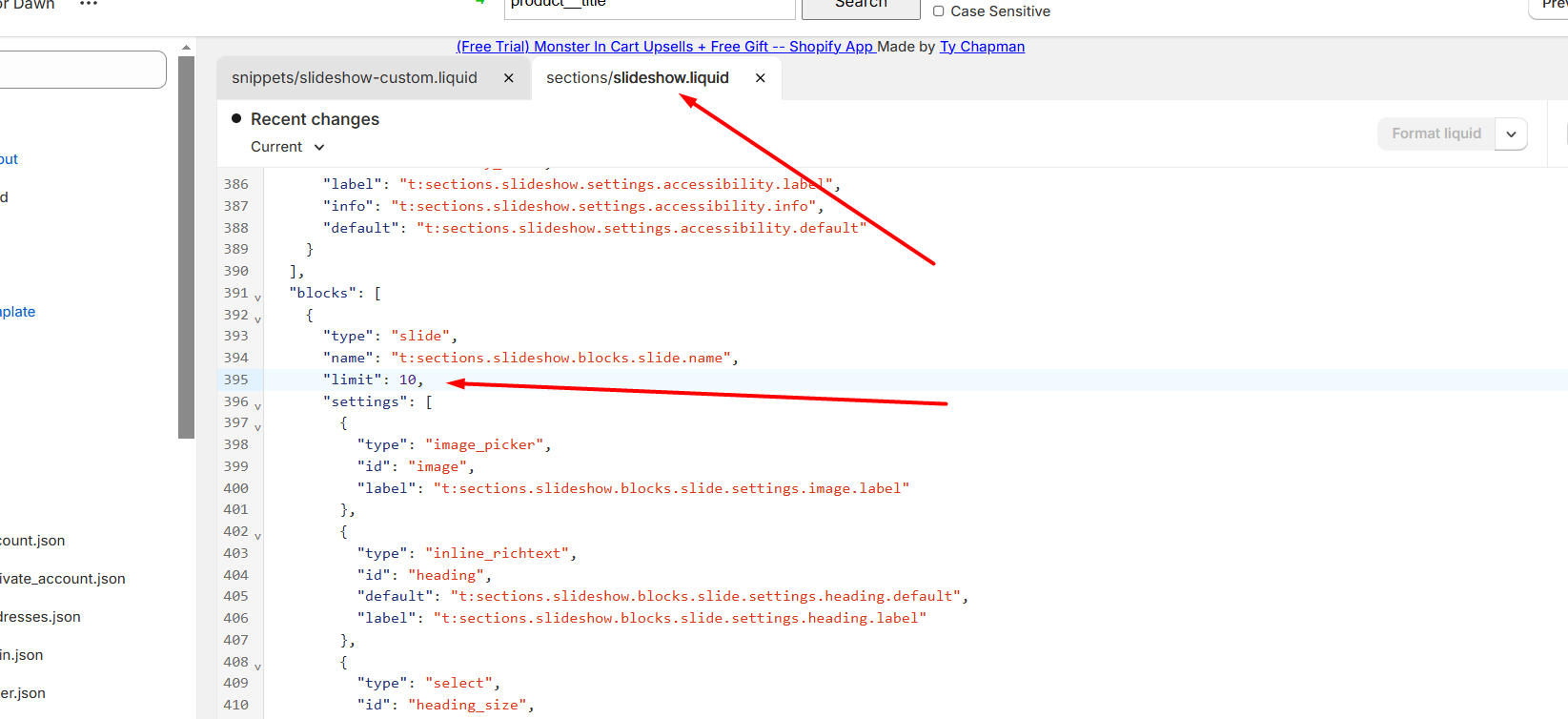Click line number 395 in gutter
This screenshot has width=1568, height=719.
coord(235,380)
